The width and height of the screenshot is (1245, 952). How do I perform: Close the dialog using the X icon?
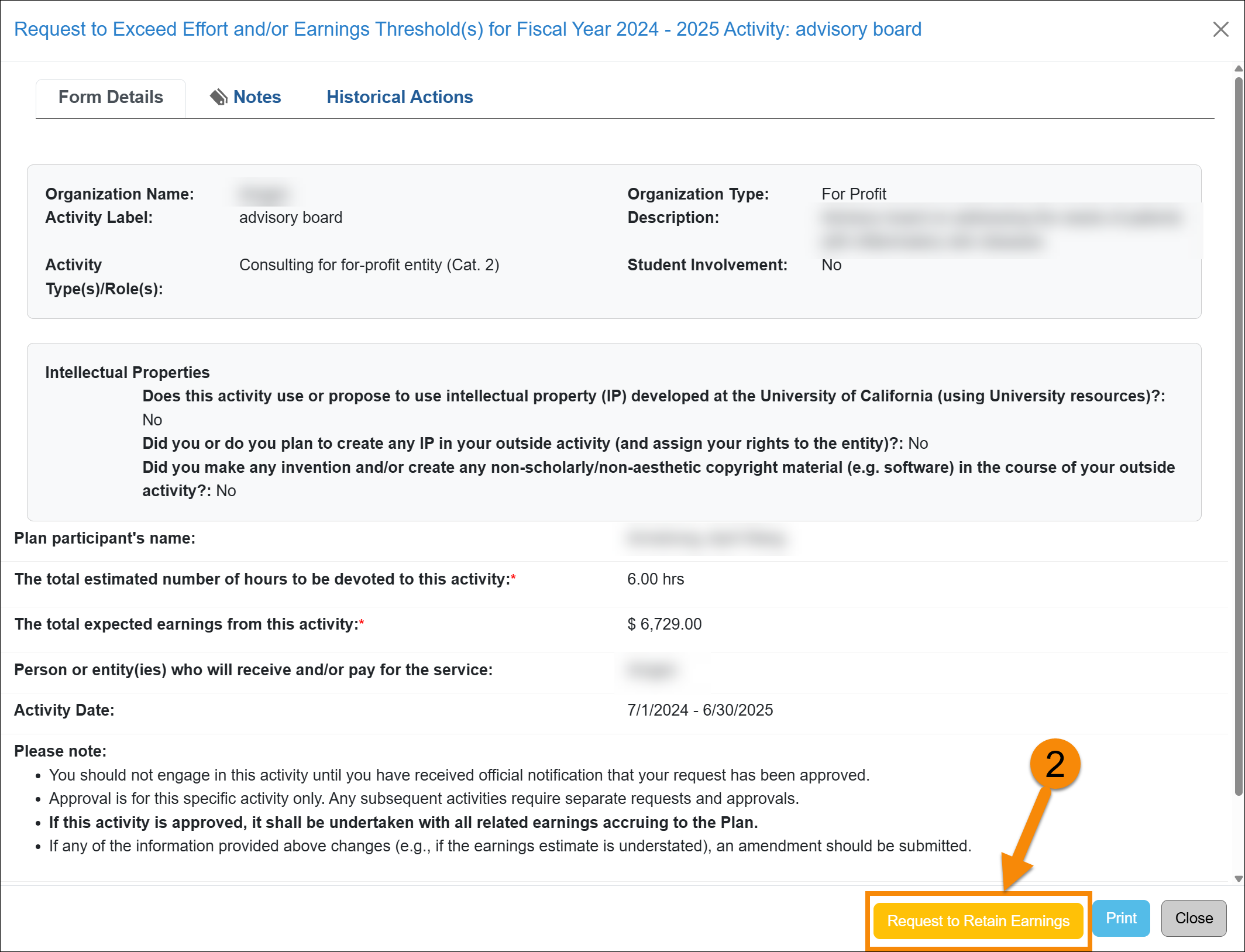[1221, 29]
